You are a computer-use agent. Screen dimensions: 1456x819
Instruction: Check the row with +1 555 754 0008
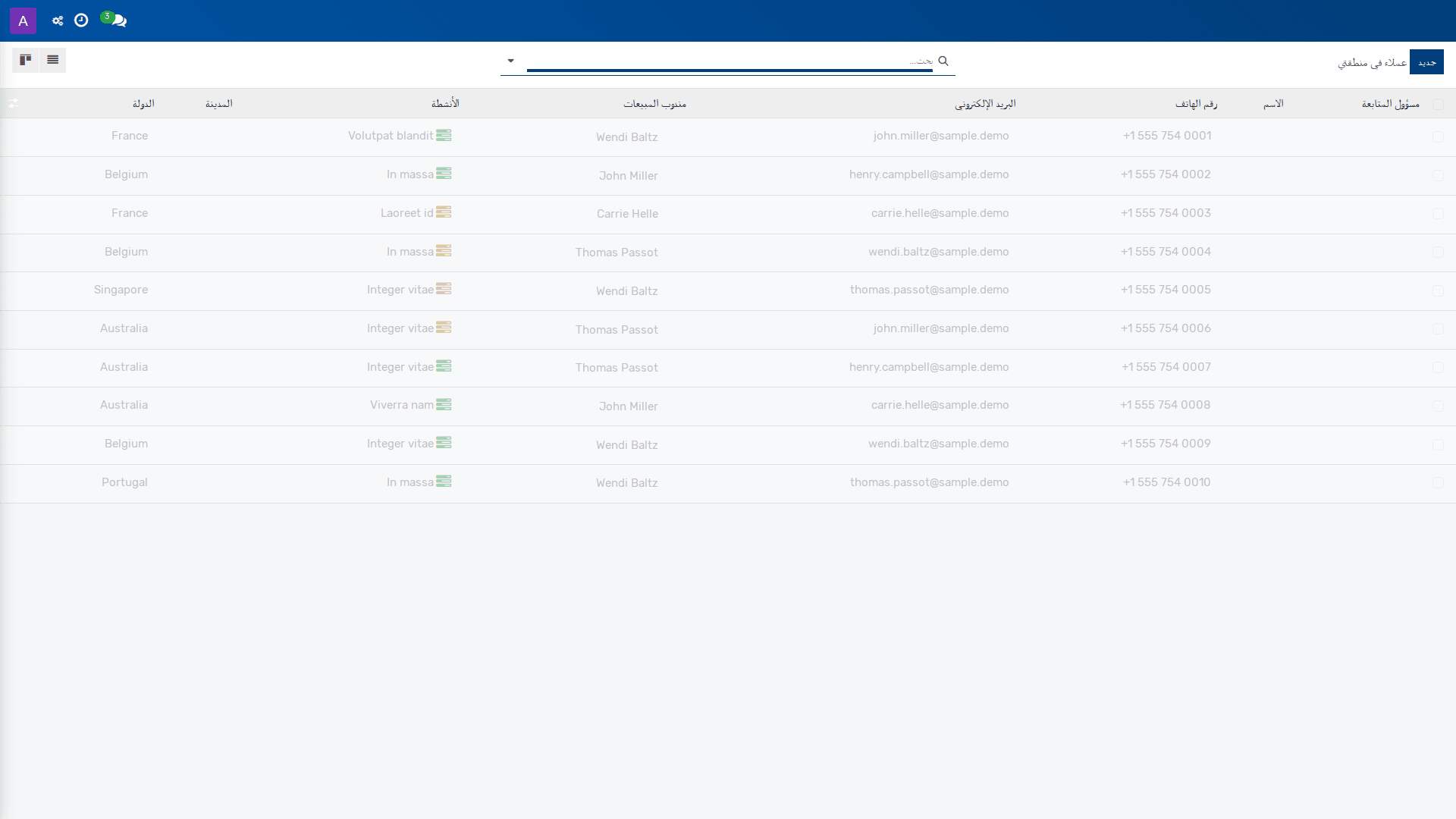pyautogui.click(x=1438, y=406)
